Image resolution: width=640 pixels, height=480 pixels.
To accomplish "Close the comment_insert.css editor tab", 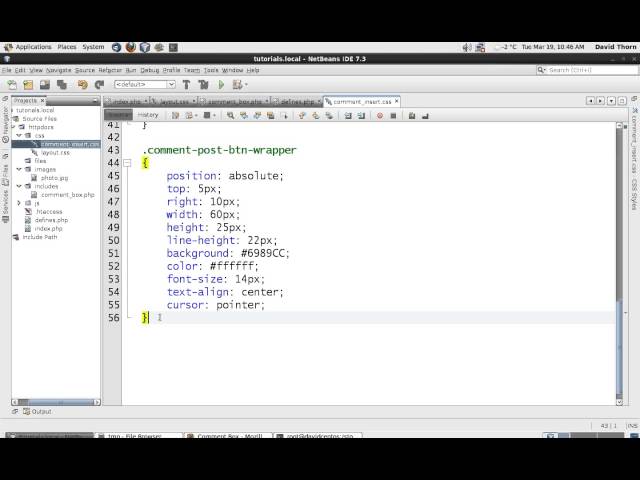I will point(397,101).
